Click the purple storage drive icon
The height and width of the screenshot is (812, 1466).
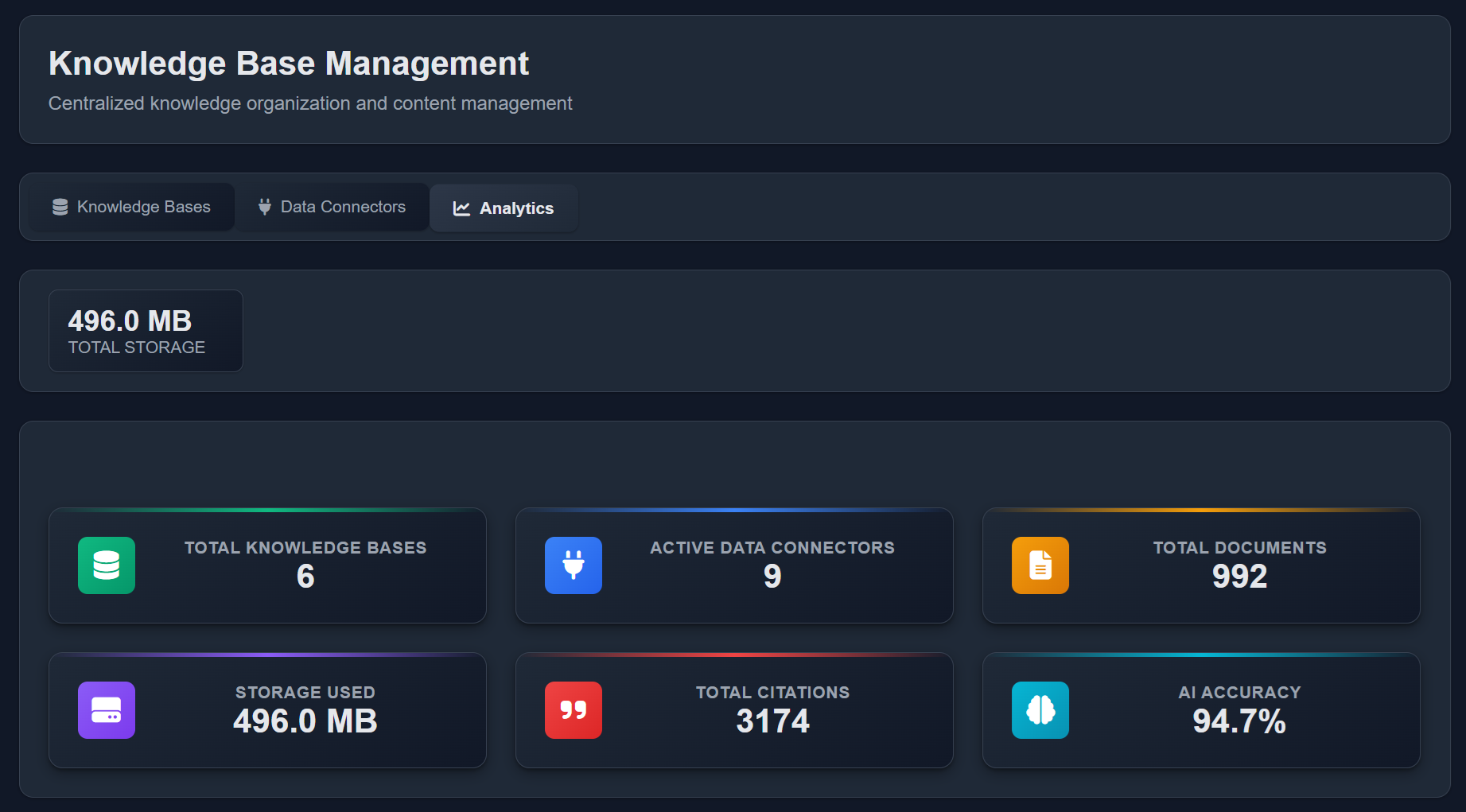click(107, 710)
